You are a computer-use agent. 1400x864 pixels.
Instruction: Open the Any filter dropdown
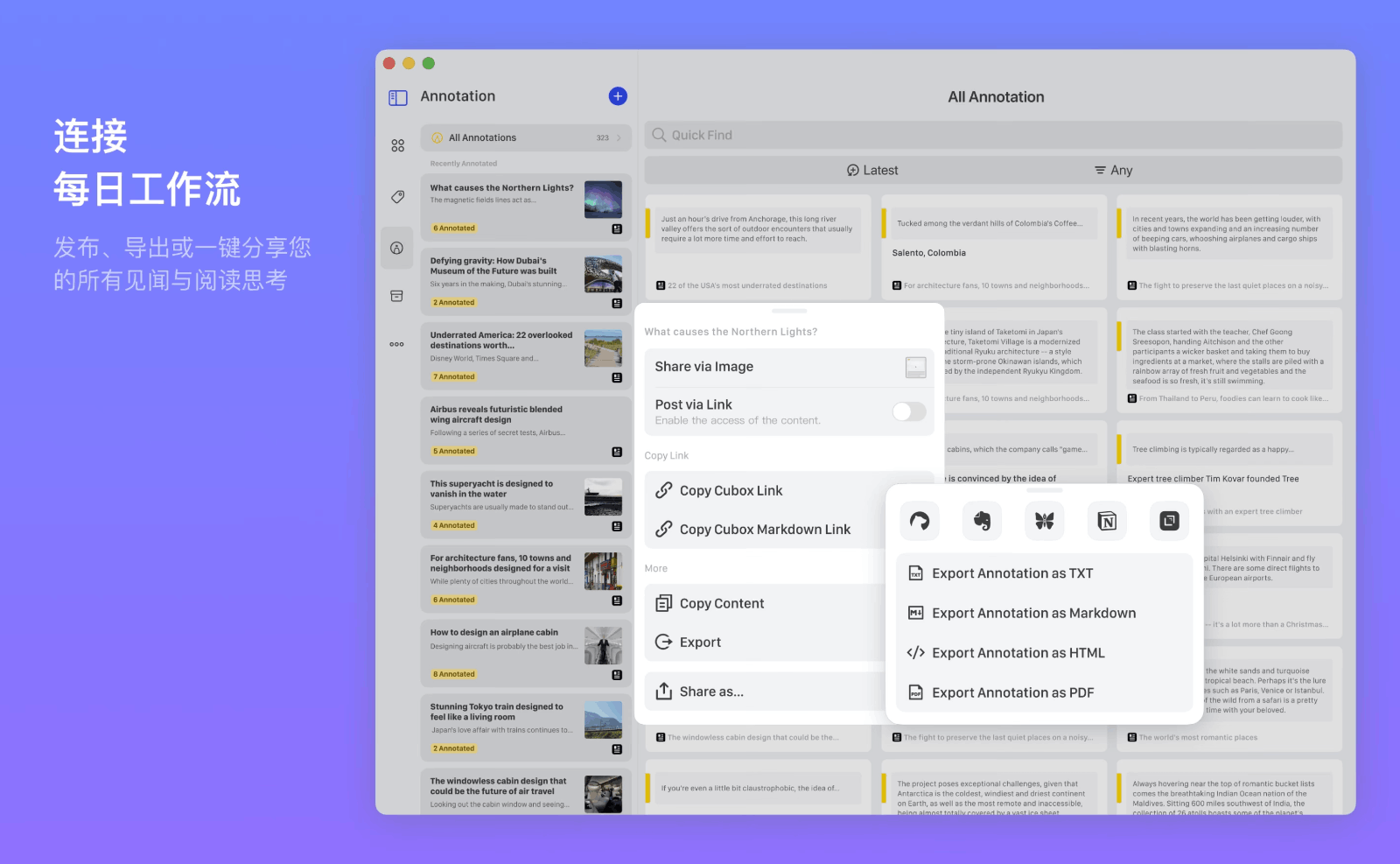(1113, 171)
